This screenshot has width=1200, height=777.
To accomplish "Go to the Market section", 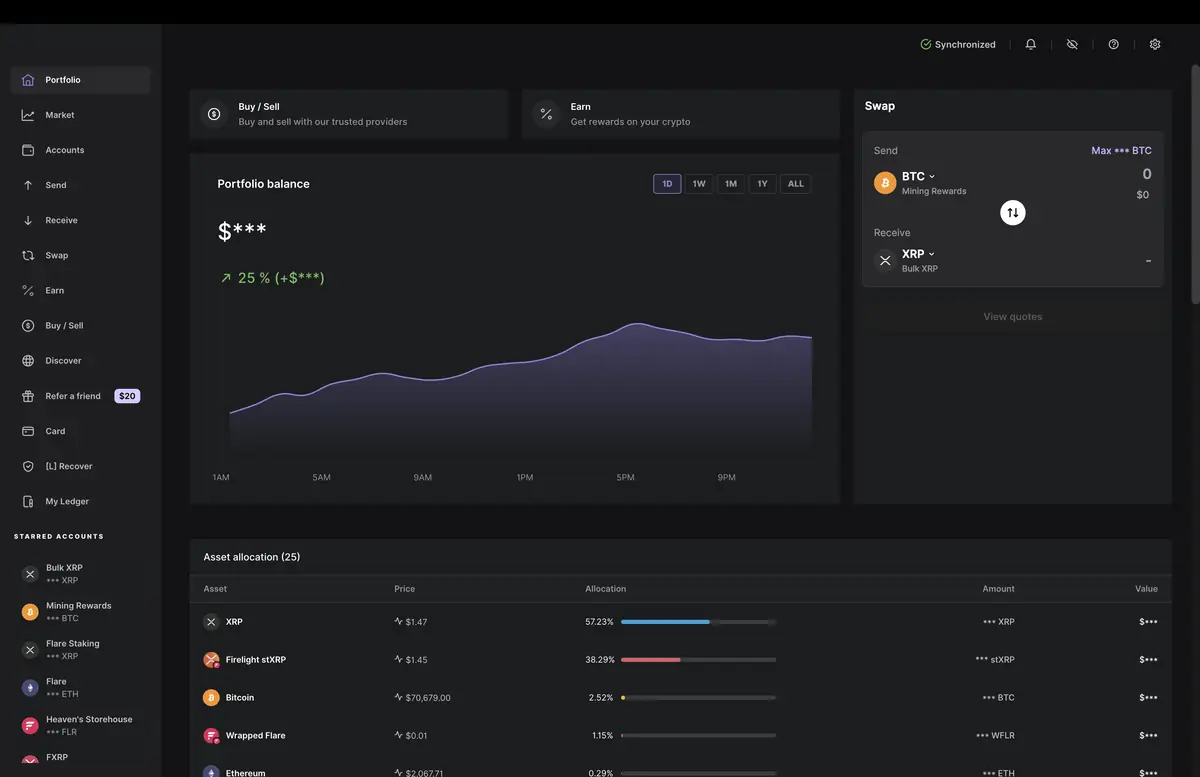I will point(59,114).
